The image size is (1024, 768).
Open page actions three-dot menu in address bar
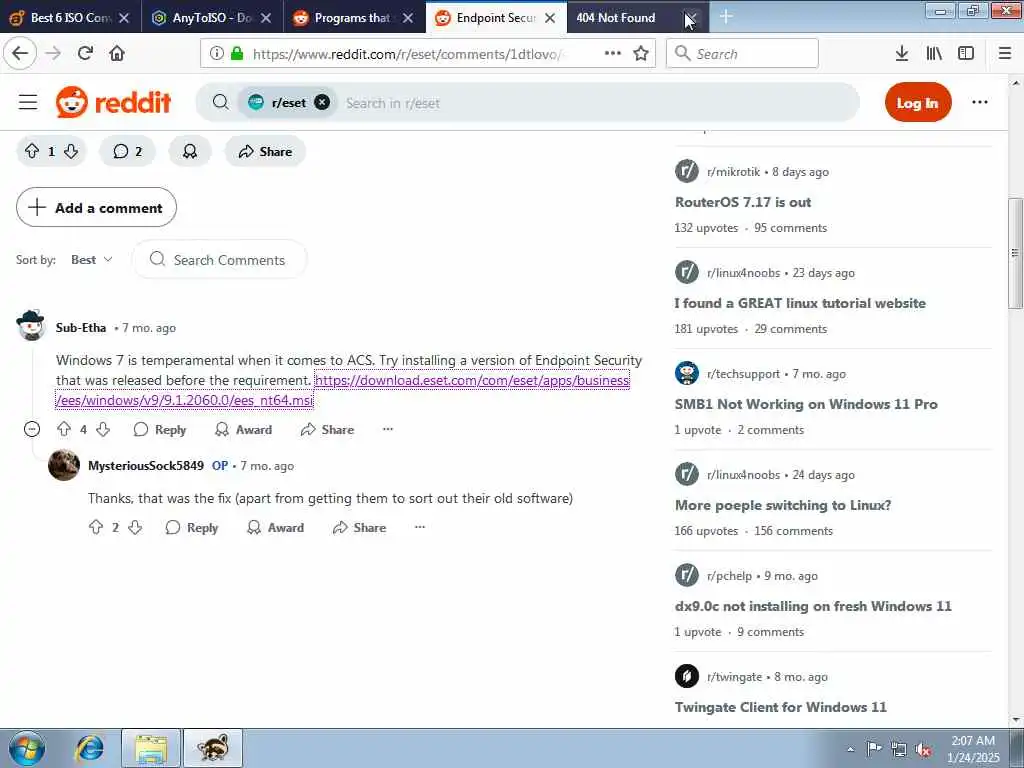coord(613,53)
